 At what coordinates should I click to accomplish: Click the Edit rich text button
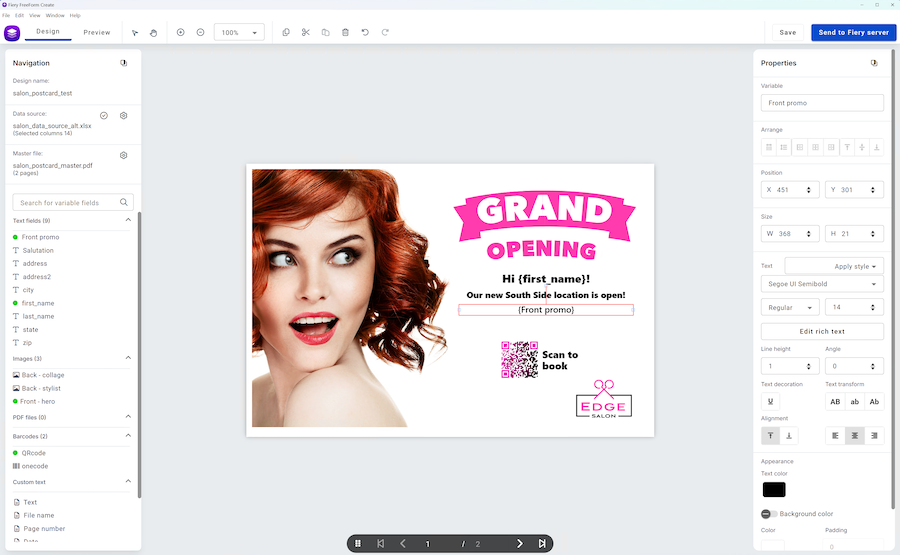point(822,332)
